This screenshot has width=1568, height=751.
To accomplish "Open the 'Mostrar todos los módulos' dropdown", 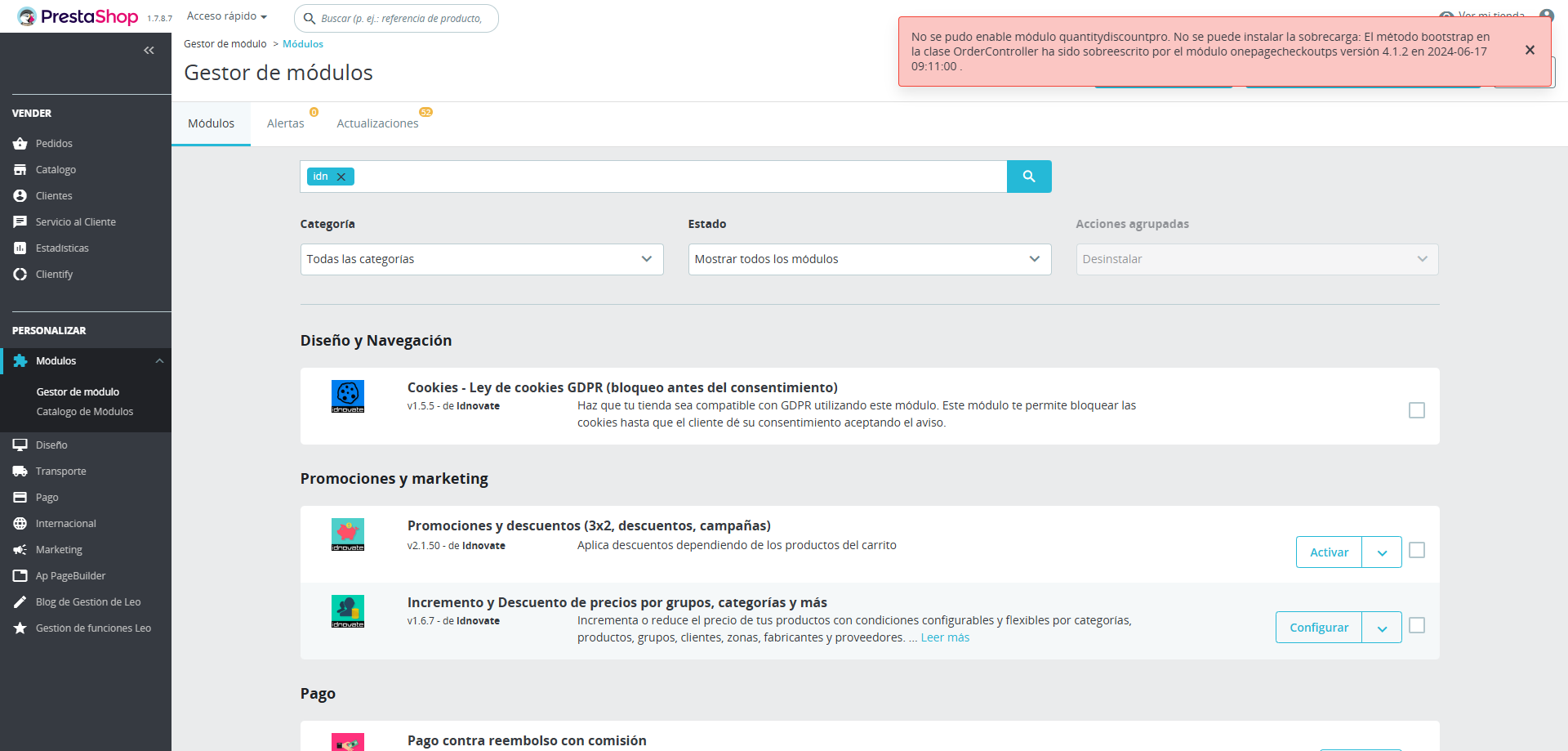I will pos(869,259).
